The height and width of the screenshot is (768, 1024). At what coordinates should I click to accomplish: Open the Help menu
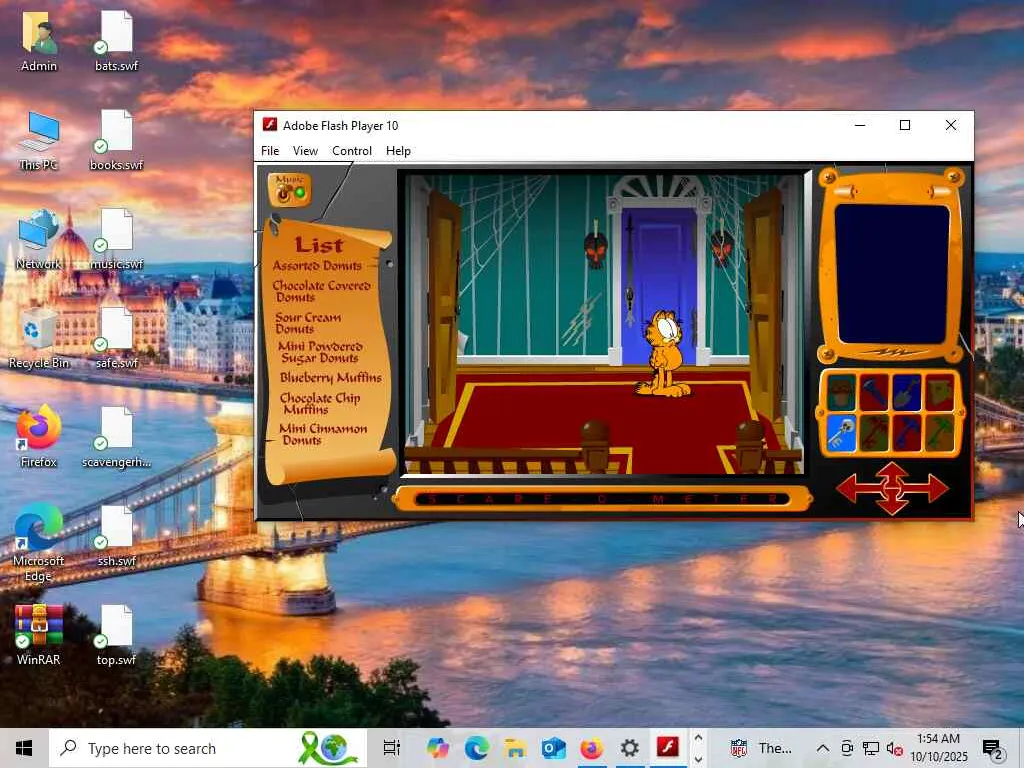[398, 151]
